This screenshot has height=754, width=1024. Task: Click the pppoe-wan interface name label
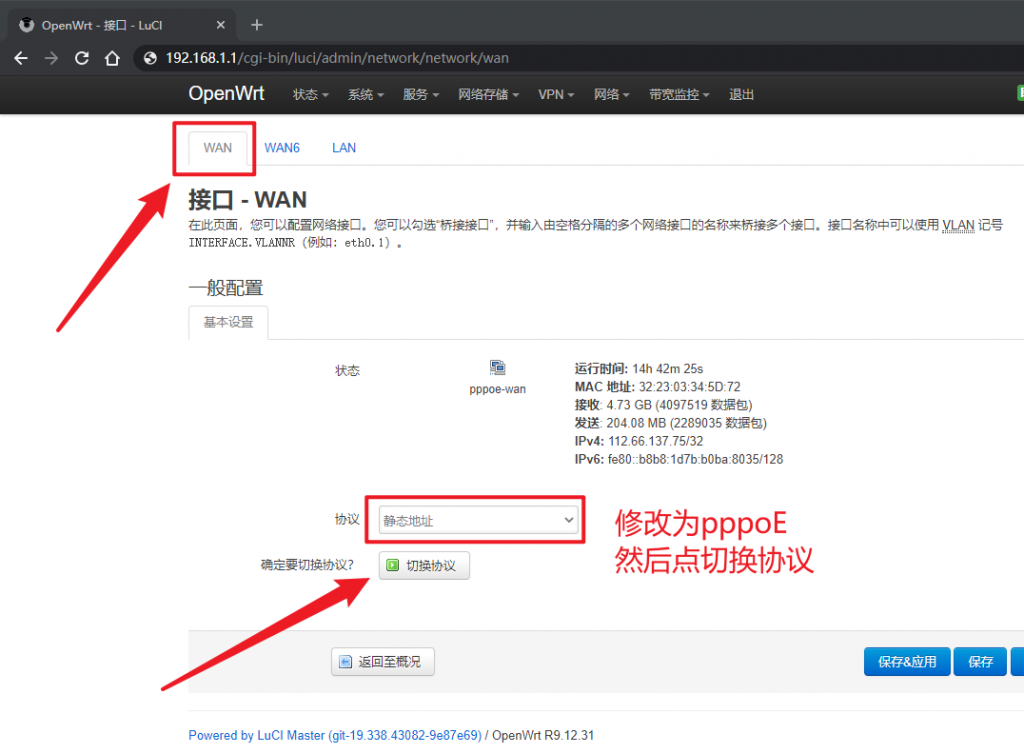coord(498,389)
